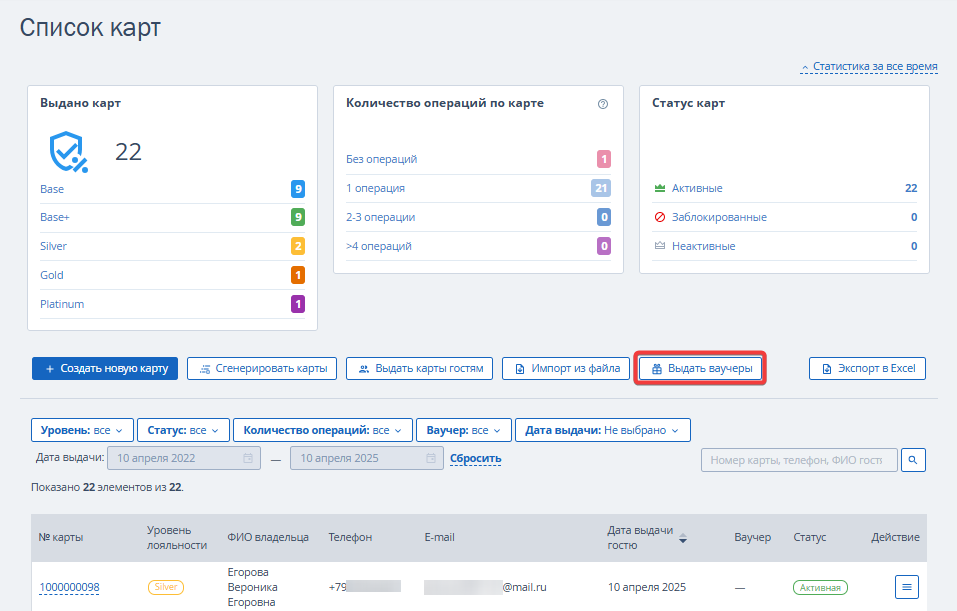Click the Выдать ваучеры button
Viewport: 957px width, 611px height.
(701, 369)
